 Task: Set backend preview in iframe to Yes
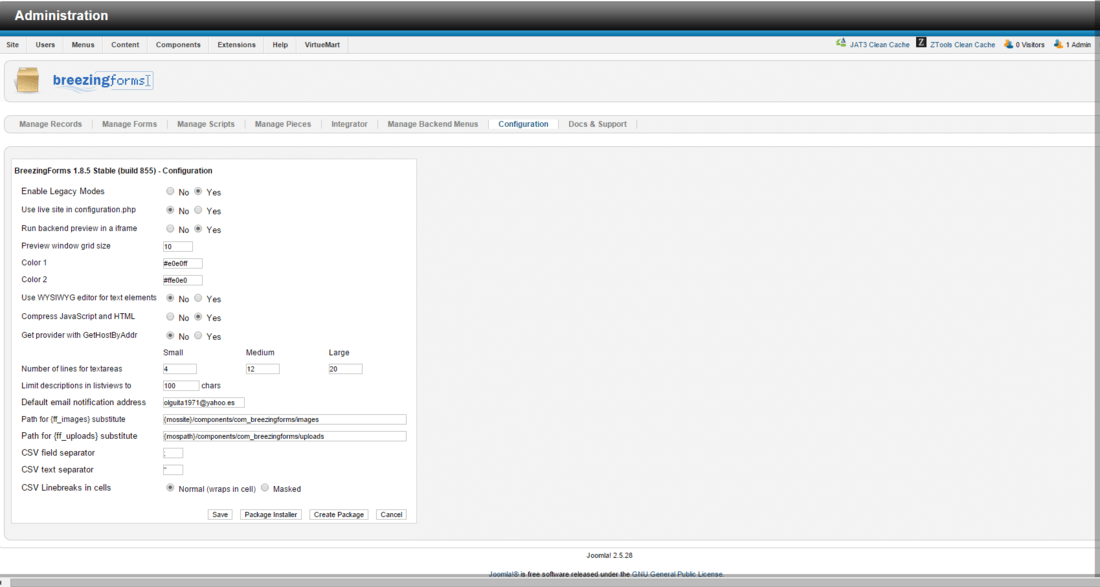click(x=198, y=229)
